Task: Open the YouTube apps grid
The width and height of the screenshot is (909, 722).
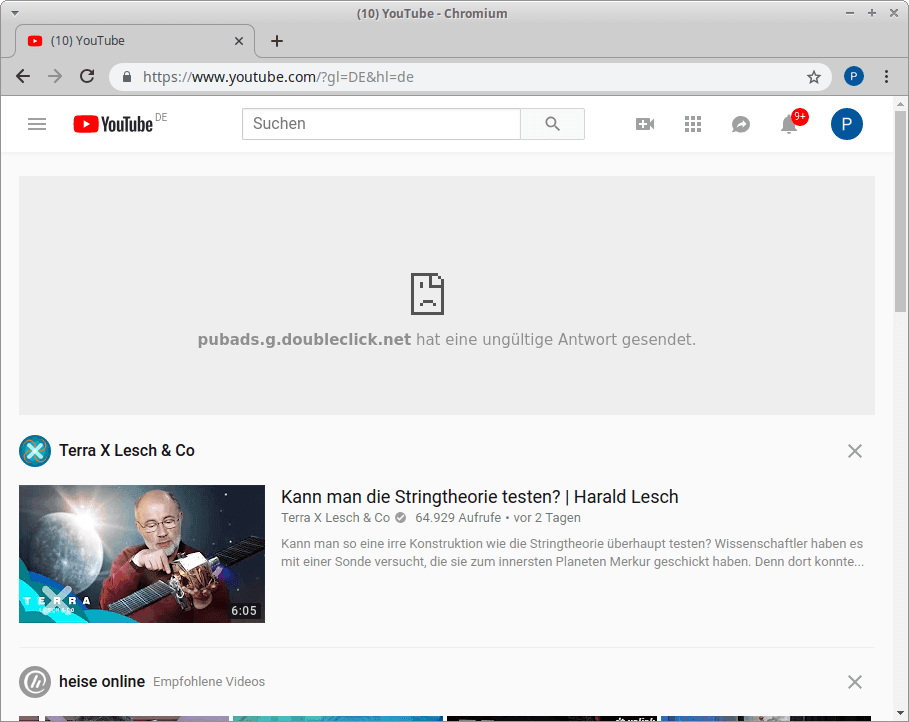Action: [693, 124]
